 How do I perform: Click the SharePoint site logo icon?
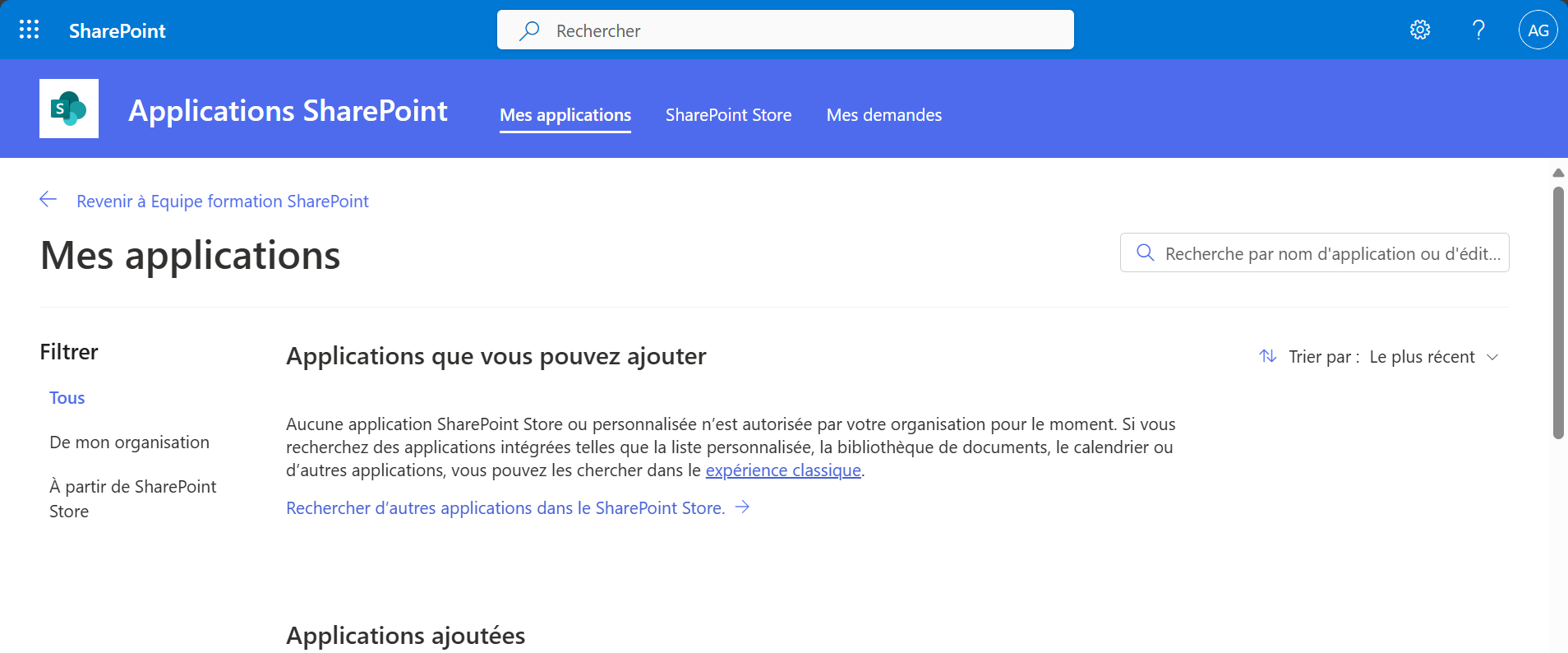pyautogui.click(x=69, y=109)
